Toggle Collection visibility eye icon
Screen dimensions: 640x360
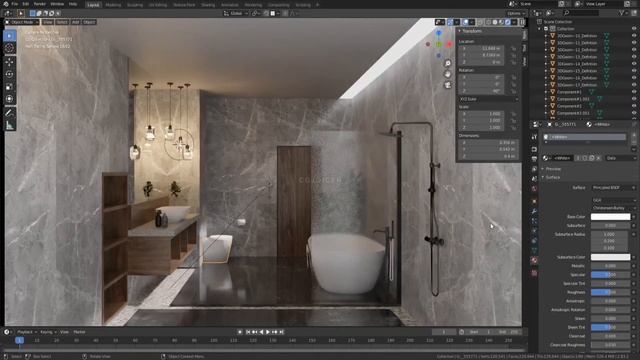[x=634, y=29]
